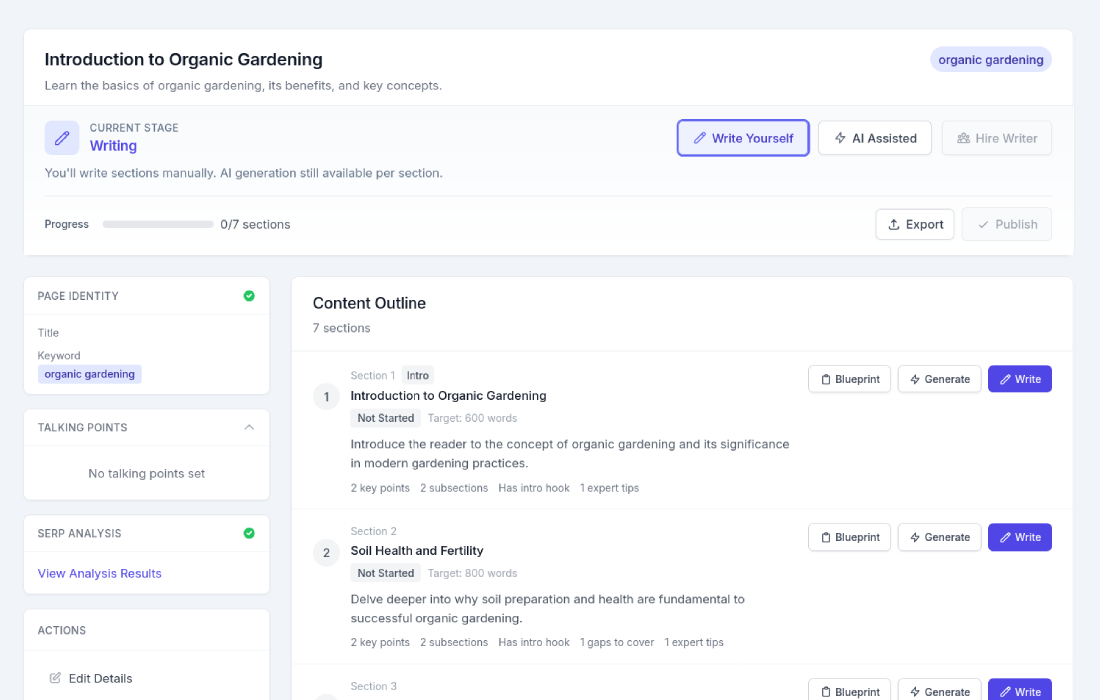The width and height of the screenshot is (1100, 700).
Task: Click the green check on Page Identity
Action: pyautogui.click(x=249, y=295)
